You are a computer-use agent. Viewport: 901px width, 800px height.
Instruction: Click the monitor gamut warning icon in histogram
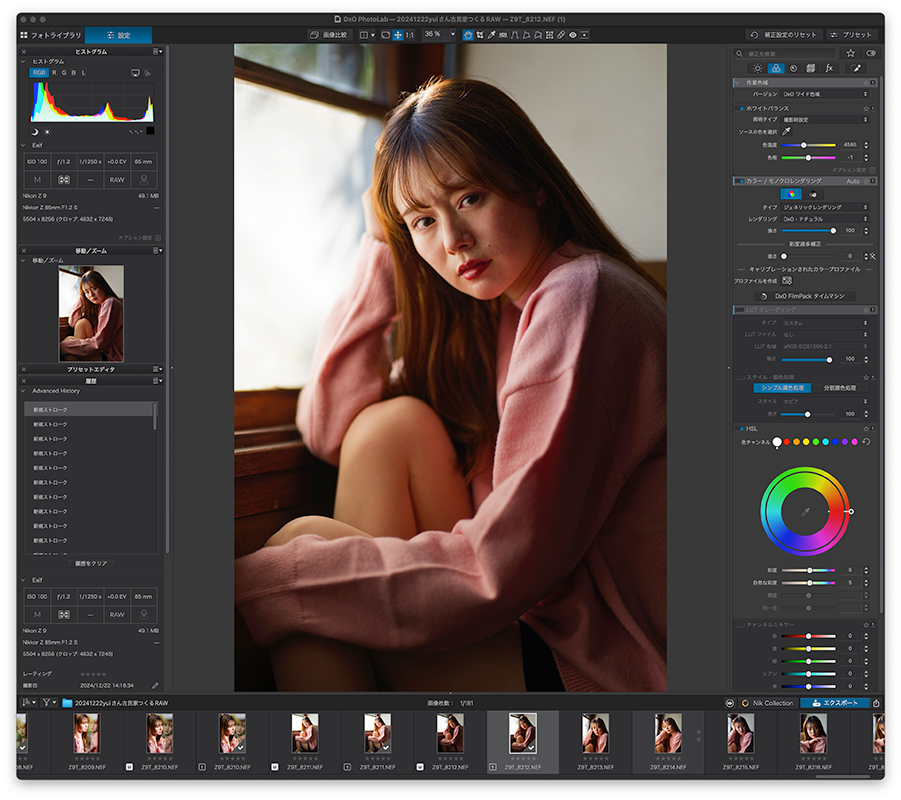click(x=135, y=73)
